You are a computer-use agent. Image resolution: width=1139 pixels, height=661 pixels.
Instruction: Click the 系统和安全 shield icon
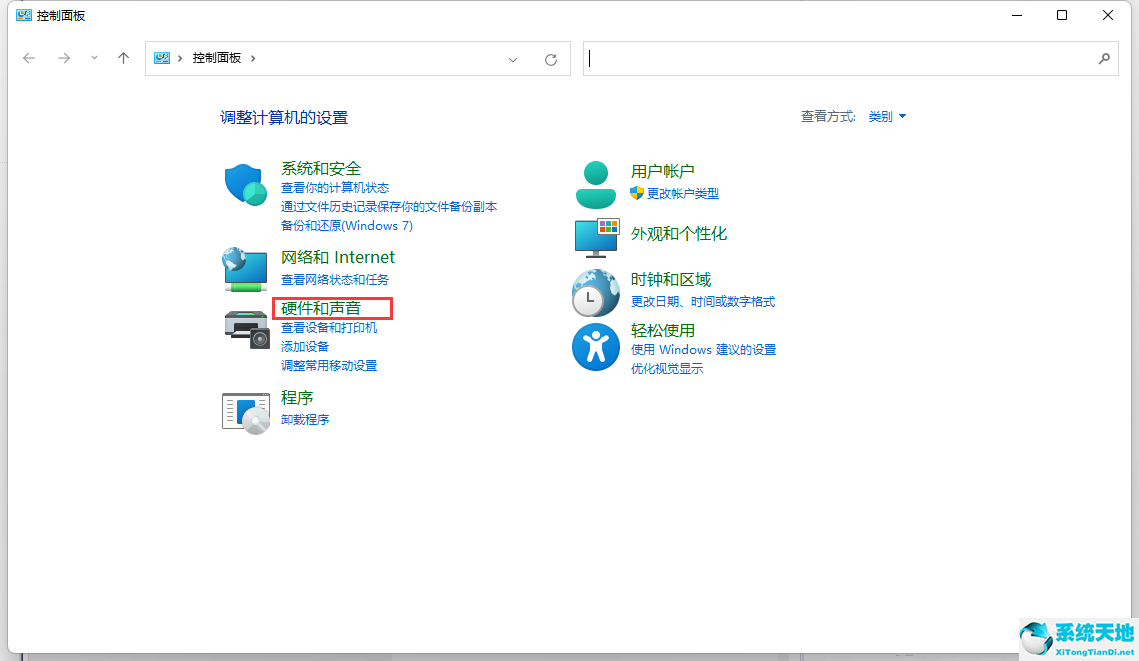[x=245, y=184]
